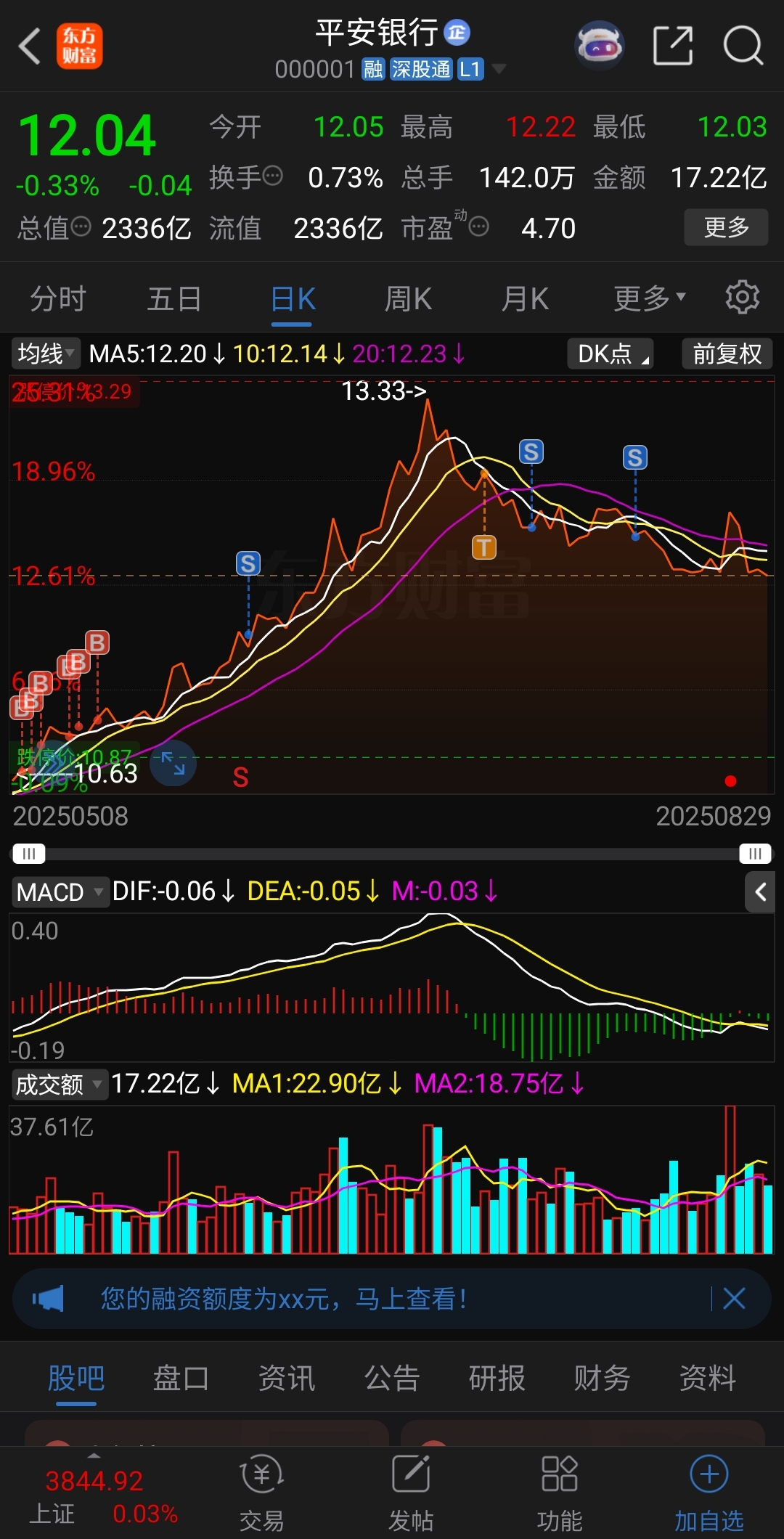Change 前复权 adjustment setting
The image size is (784, 1539).
coord(727,354)
